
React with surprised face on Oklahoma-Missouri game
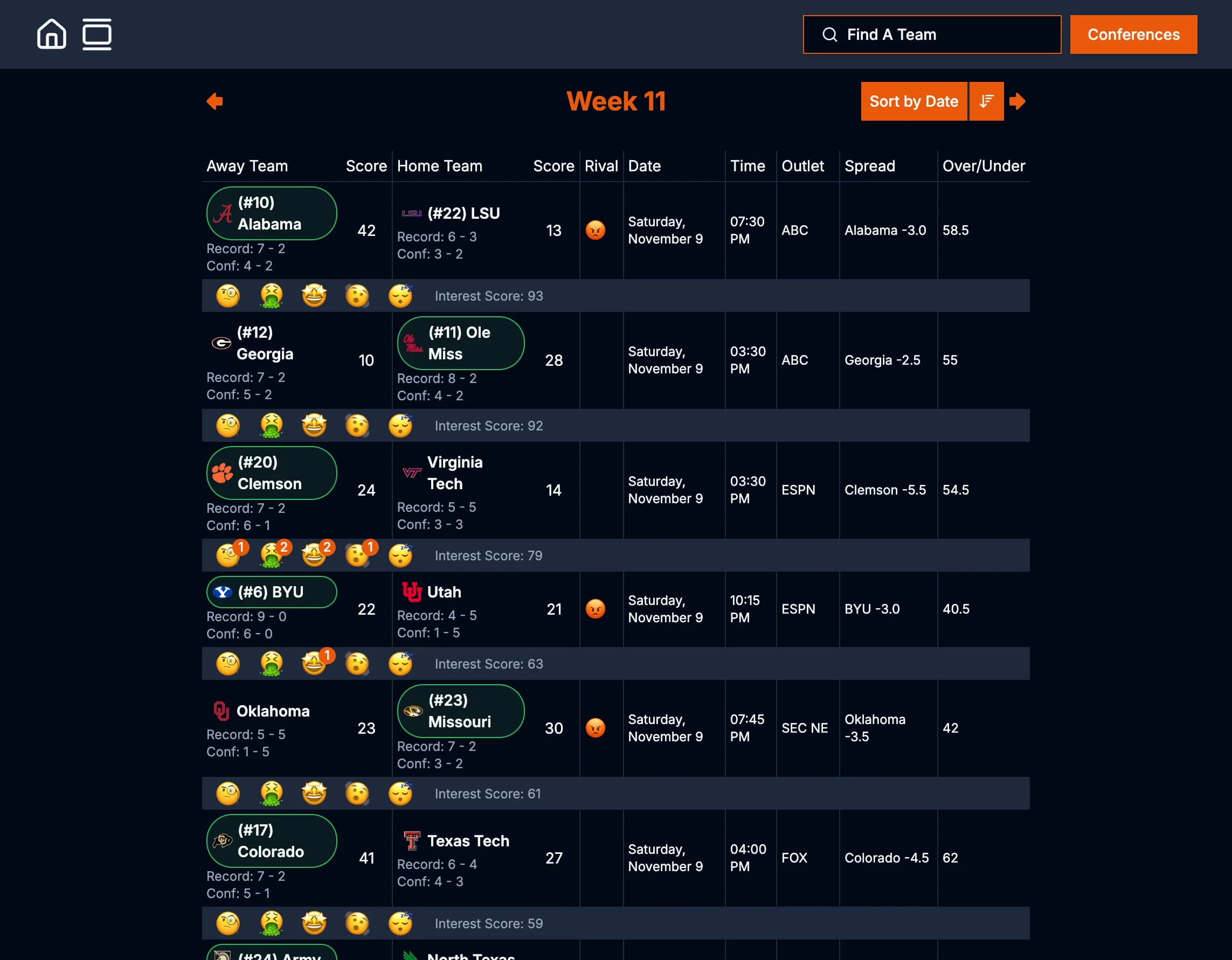pyautogui.click(x=357, y=793)
